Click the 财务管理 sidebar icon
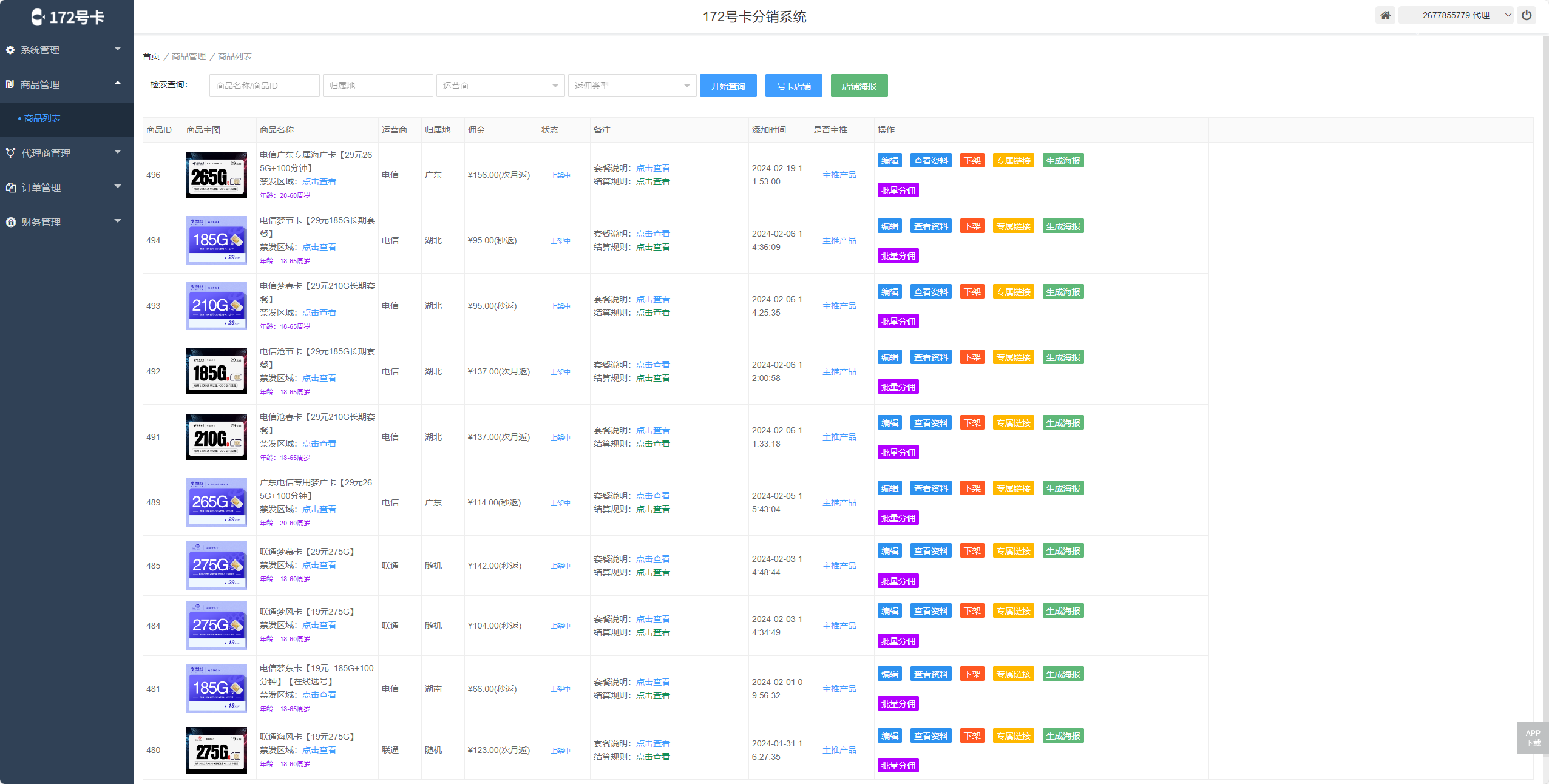This screenshot has width=1549, height=784. point(10,222)
